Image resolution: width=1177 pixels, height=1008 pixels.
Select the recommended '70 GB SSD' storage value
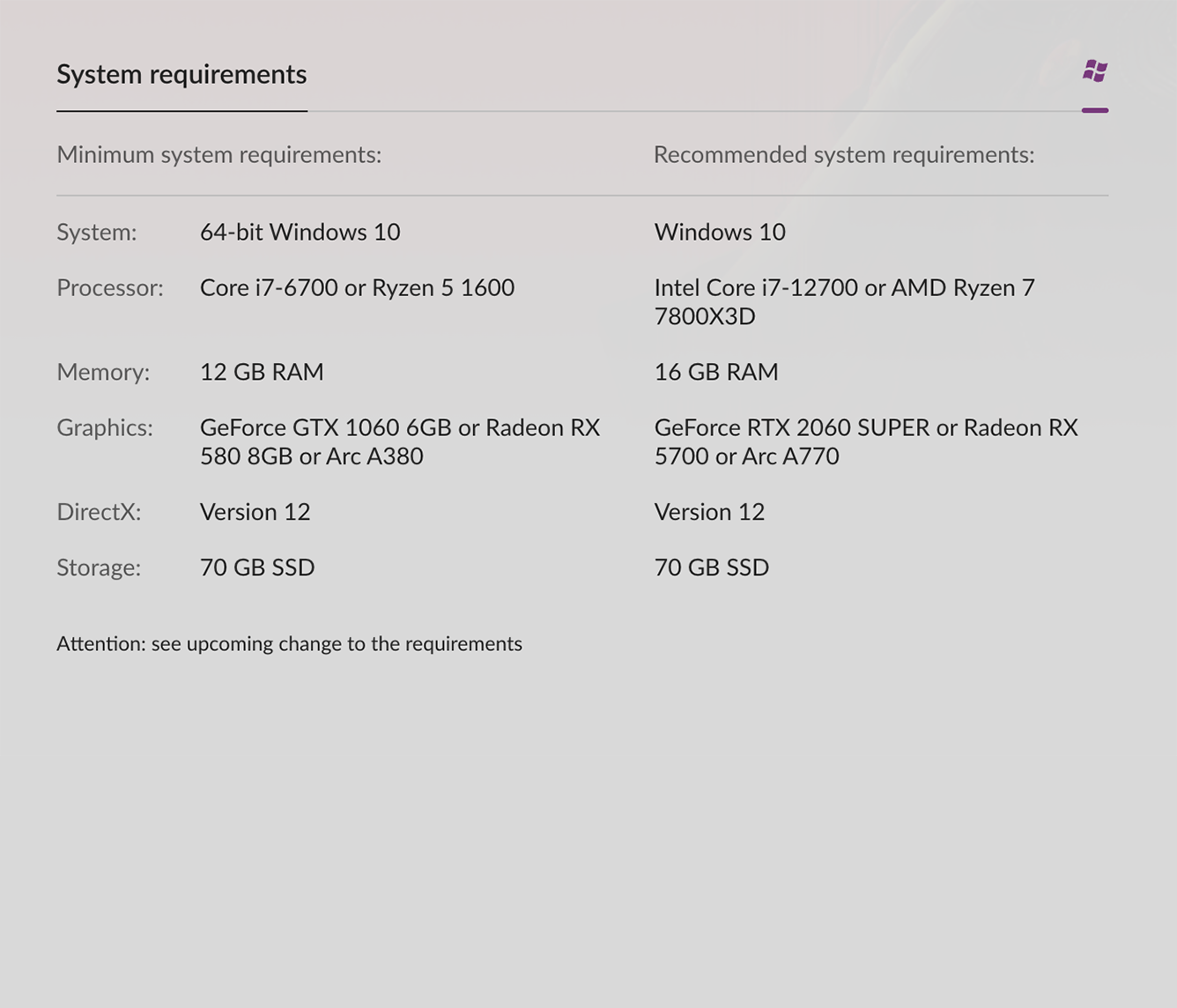(x=712, y=567)
